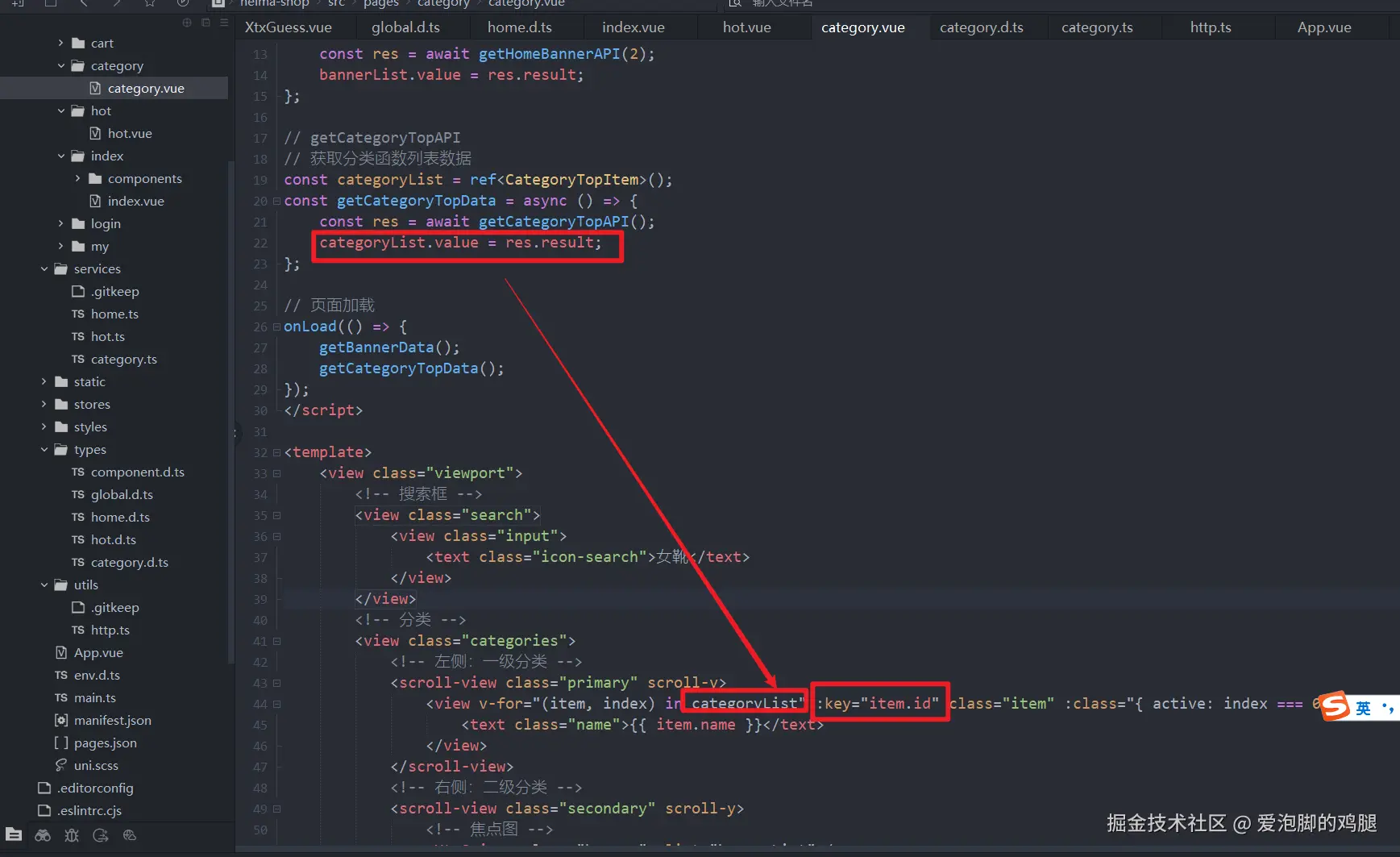Click the pages breadcrumb segment
Image resolution: width=1400 pixels, height=857 pixels.
(381, 3)
